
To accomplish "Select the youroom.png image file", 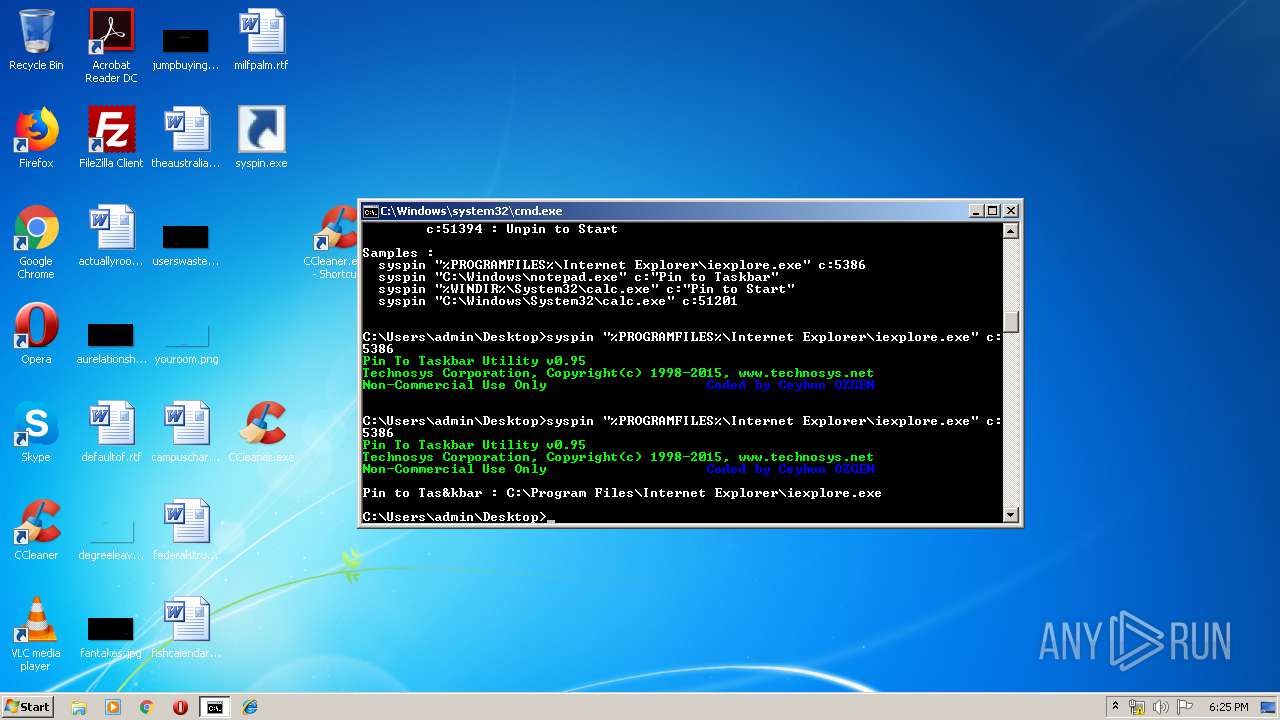I will pos(186,342).
